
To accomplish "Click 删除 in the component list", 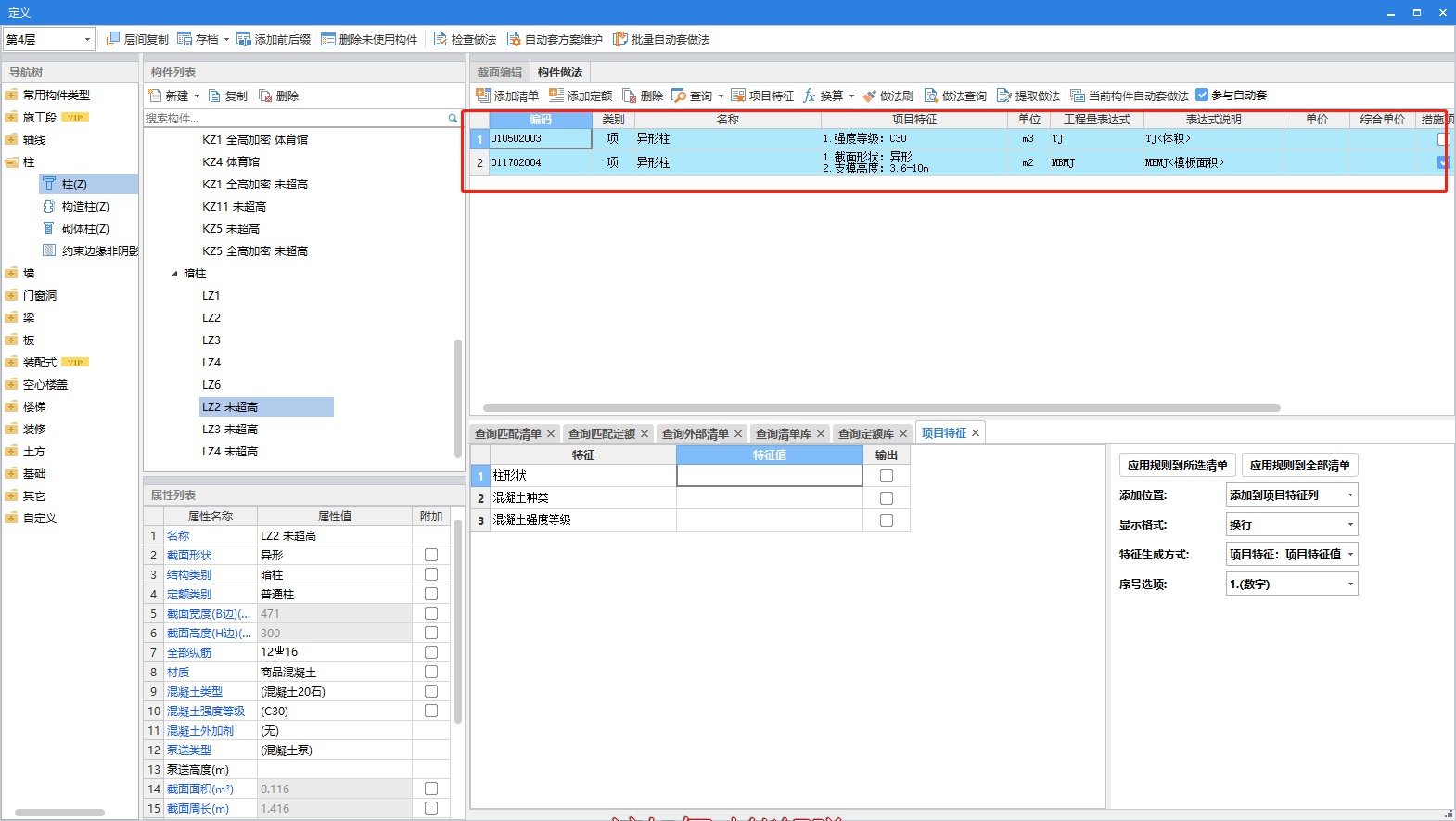I will 278,96.
